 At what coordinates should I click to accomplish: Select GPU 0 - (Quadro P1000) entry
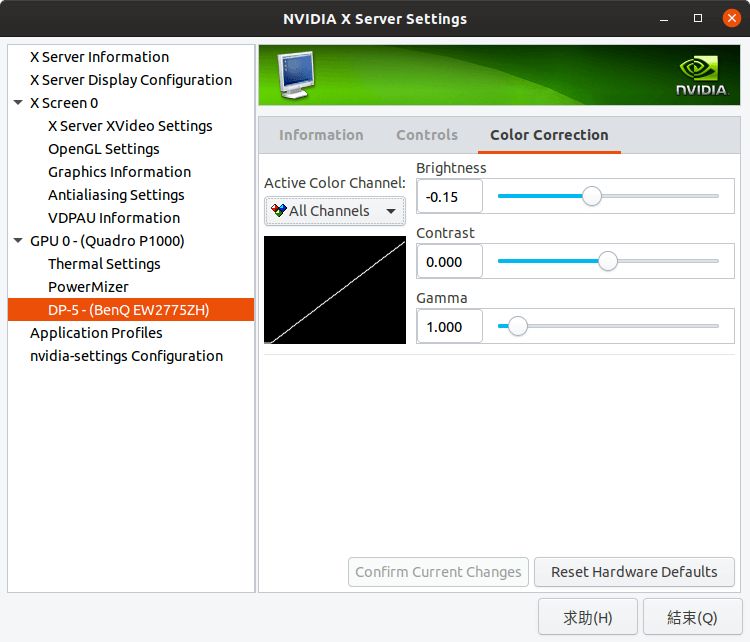(x=107, y=241)
